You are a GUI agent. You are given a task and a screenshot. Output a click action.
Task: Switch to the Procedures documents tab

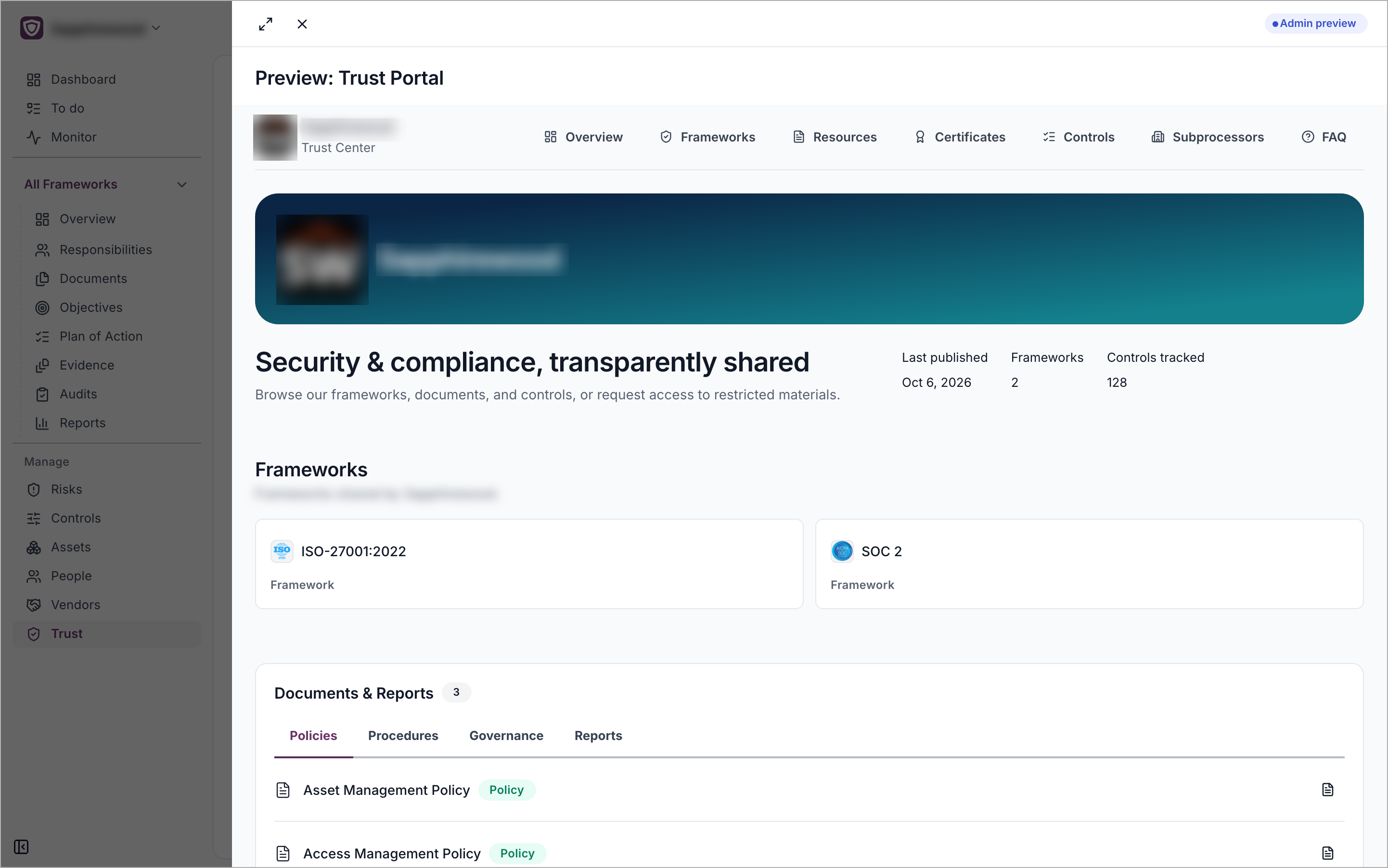click(403, 735)
